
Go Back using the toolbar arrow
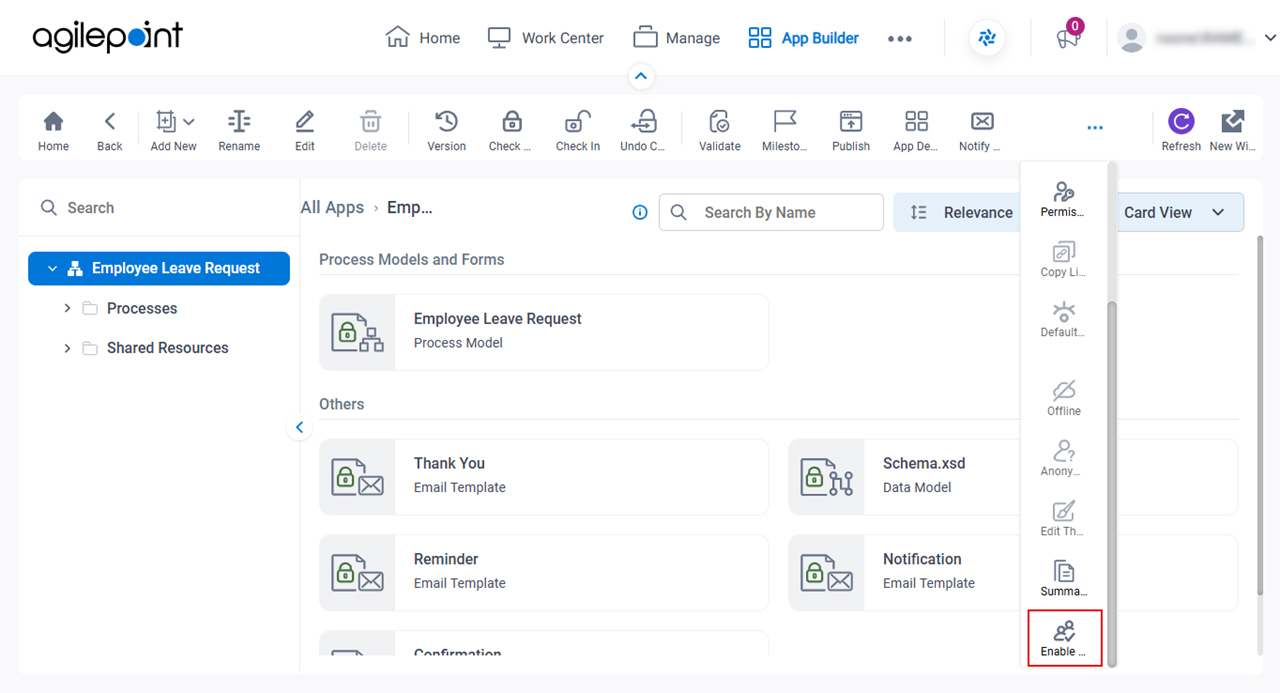click(x=110, y=131)
